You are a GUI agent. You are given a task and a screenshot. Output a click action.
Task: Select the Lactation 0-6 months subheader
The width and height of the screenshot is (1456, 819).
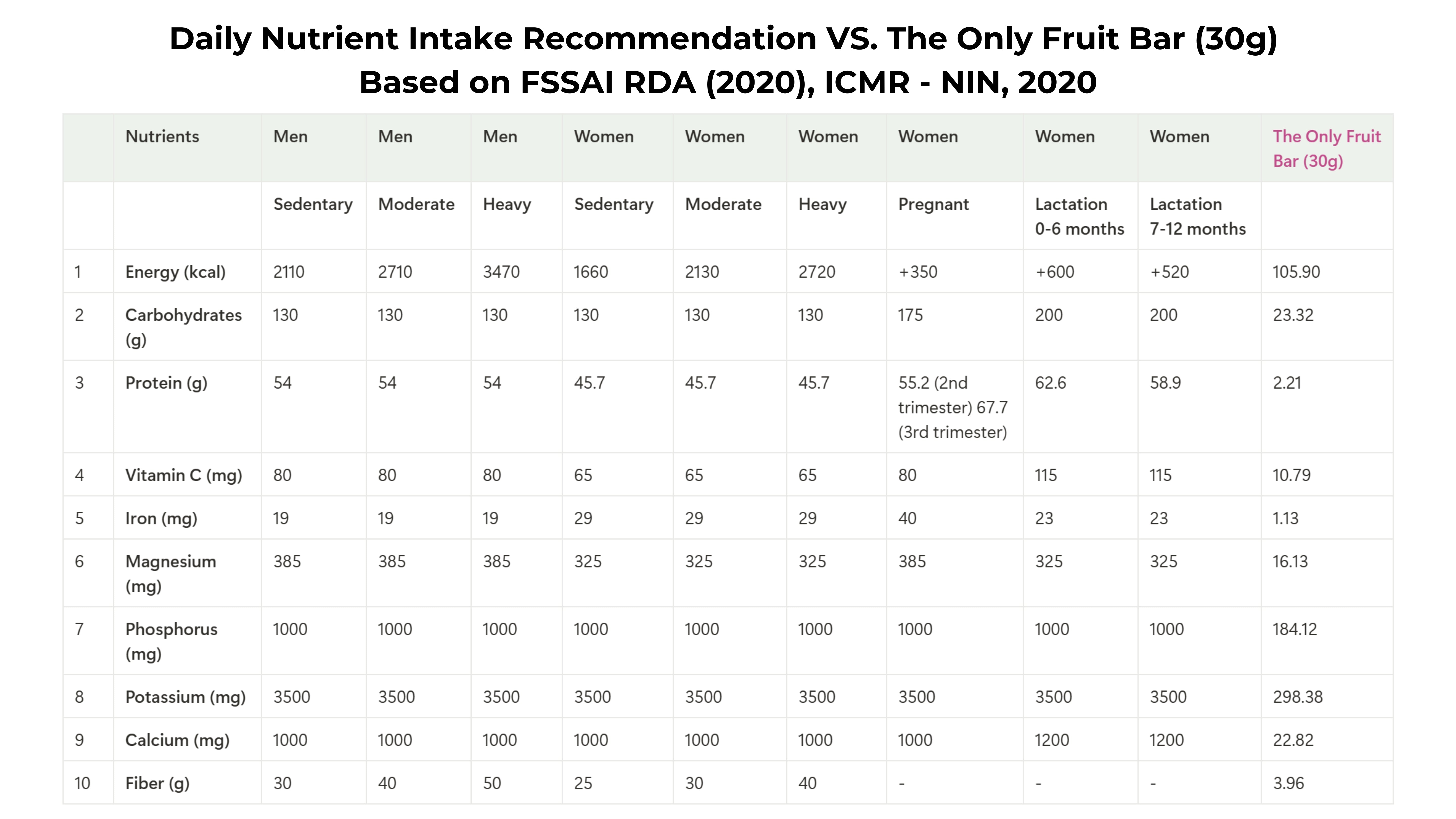(x=1080, y=216)
